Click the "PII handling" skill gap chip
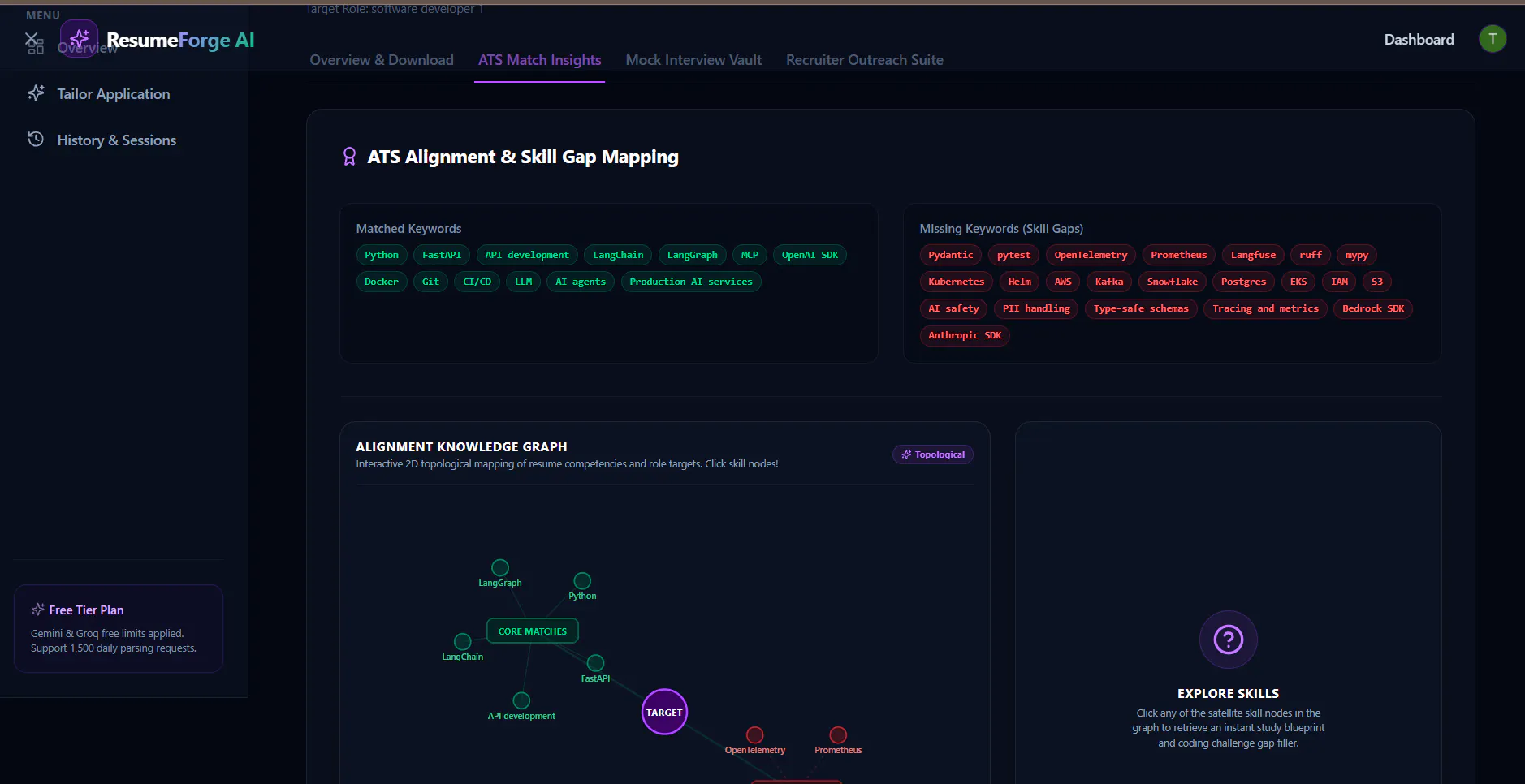 coord(1036,308)
